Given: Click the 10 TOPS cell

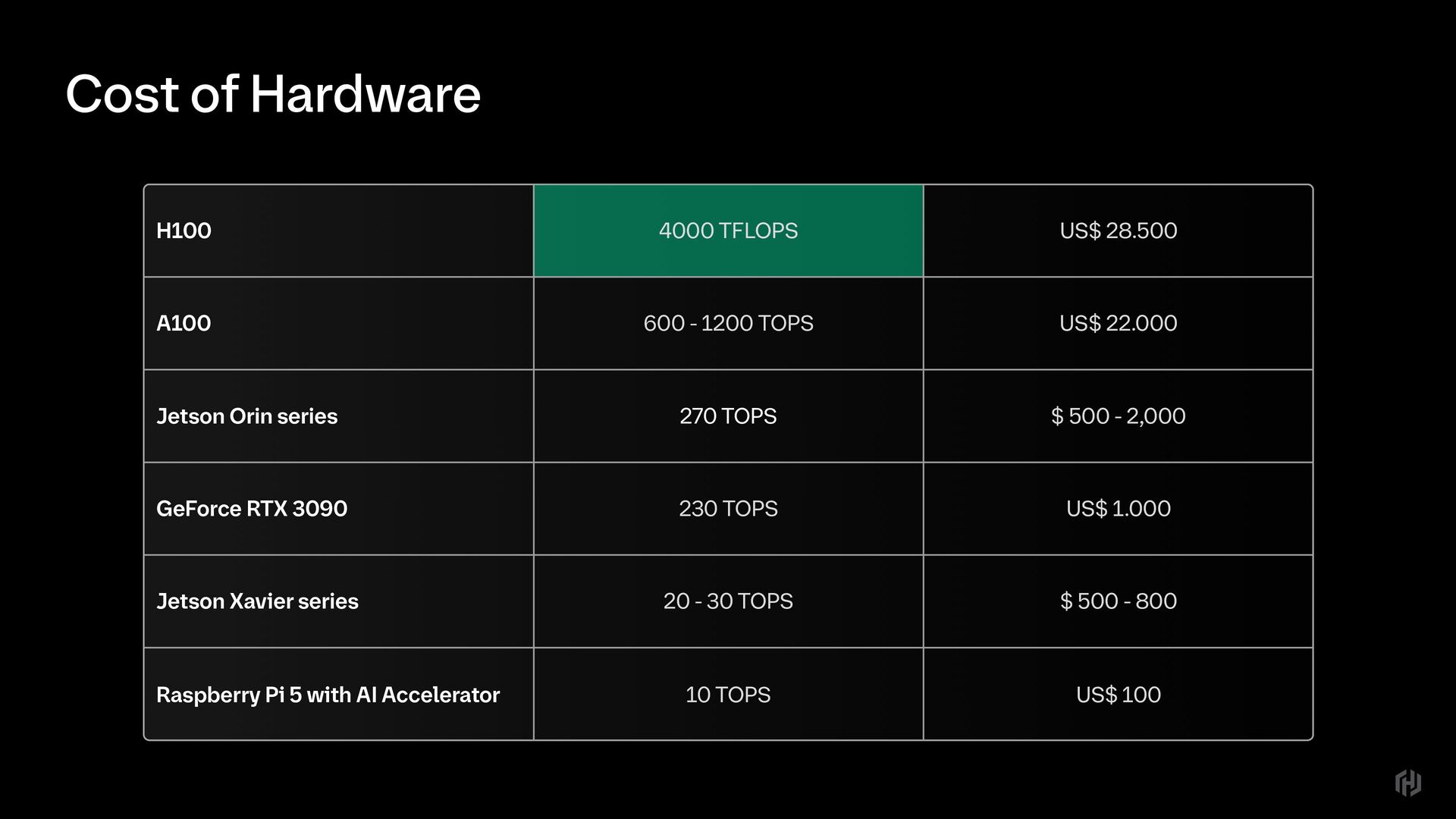Looking at the screenshot, I should 728,695.
